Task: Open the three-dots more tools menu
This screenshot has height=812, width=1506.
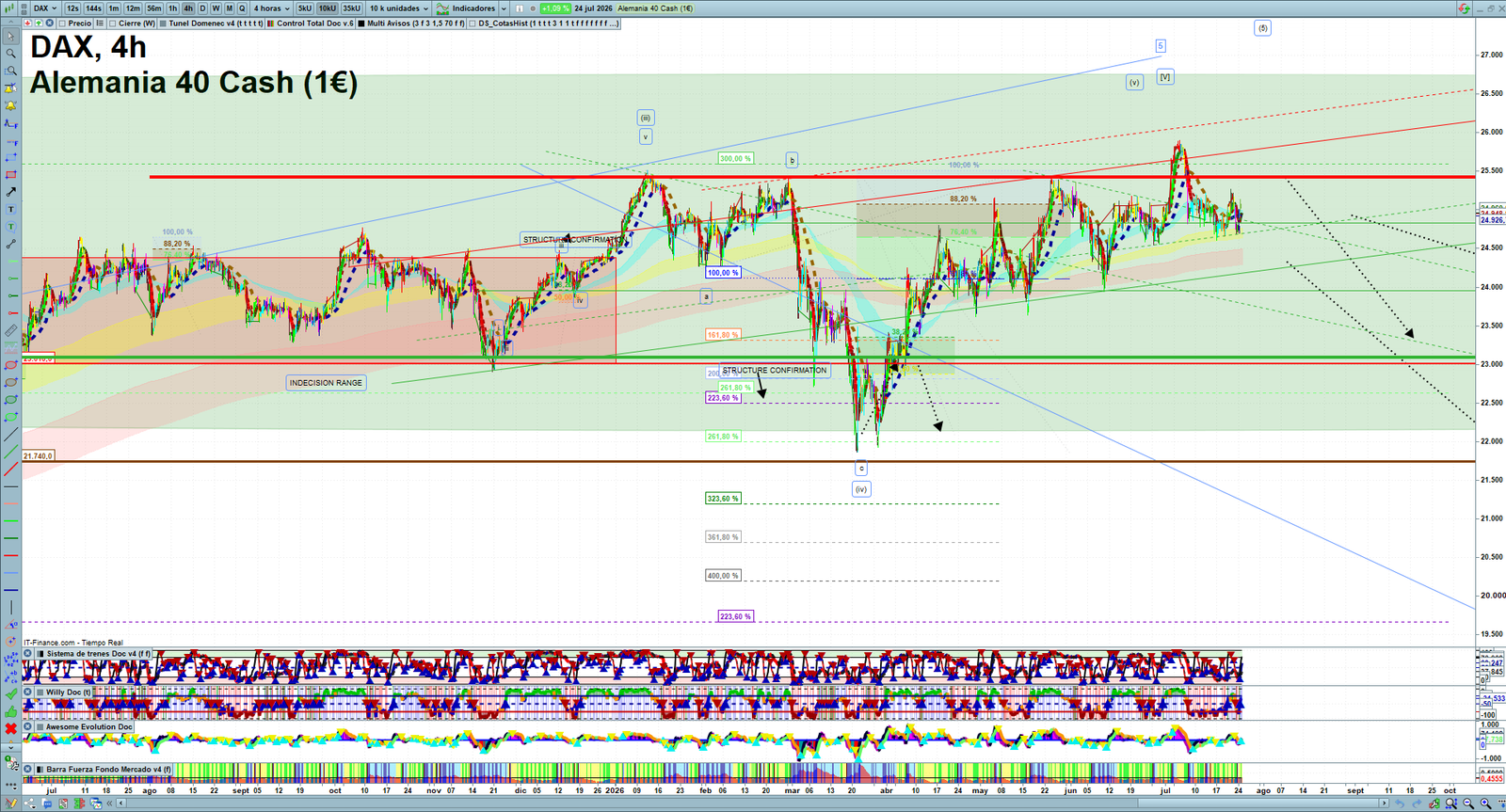Action: point(11,785)
